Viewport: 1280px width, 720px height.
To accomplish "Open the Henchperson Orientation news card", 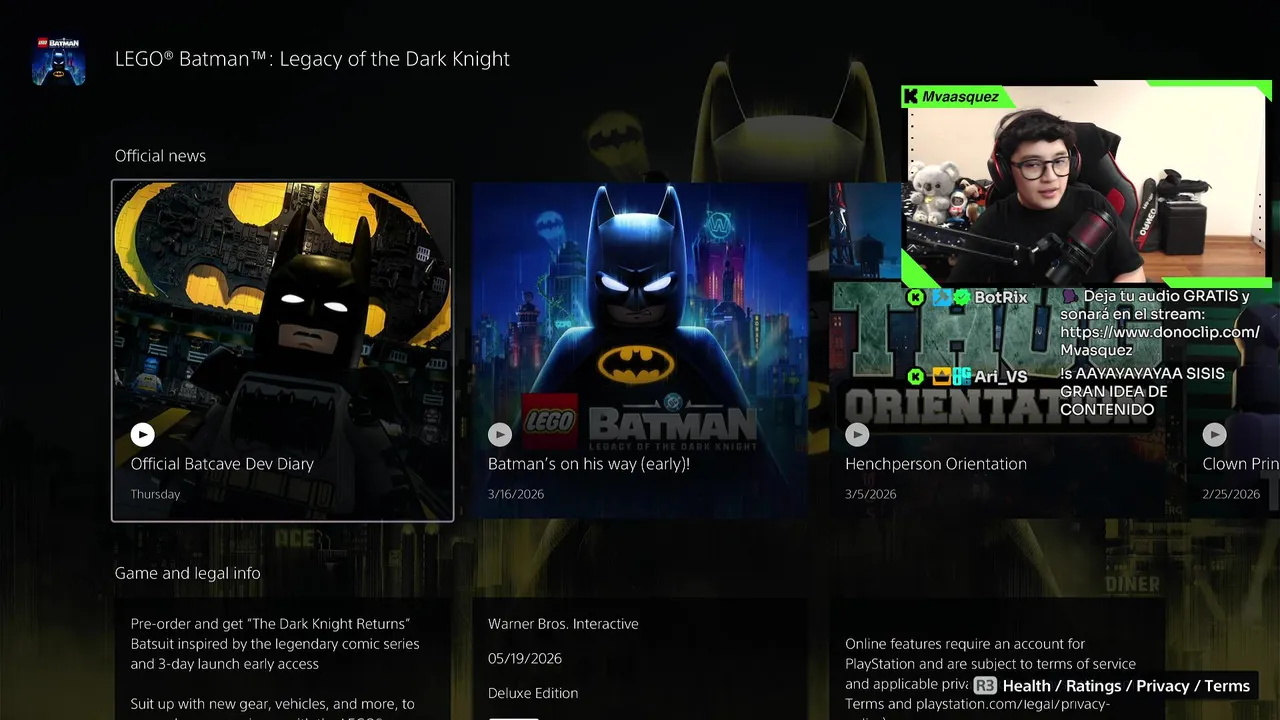I will point(996,350).
